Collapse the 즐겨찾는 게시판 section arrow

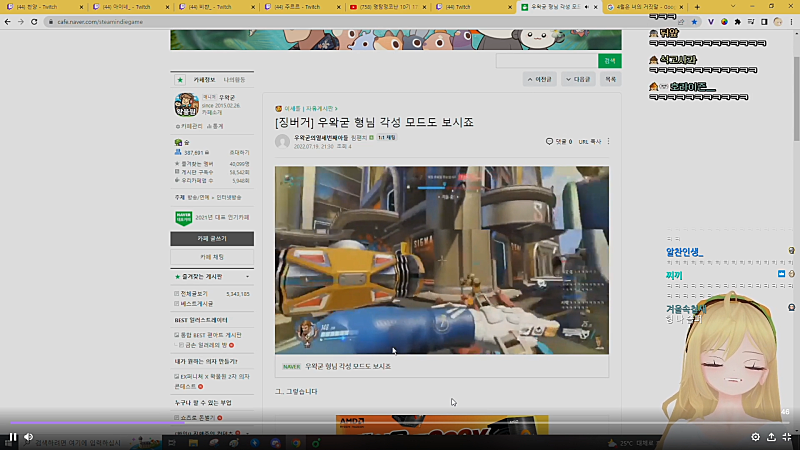pos(247,276)
